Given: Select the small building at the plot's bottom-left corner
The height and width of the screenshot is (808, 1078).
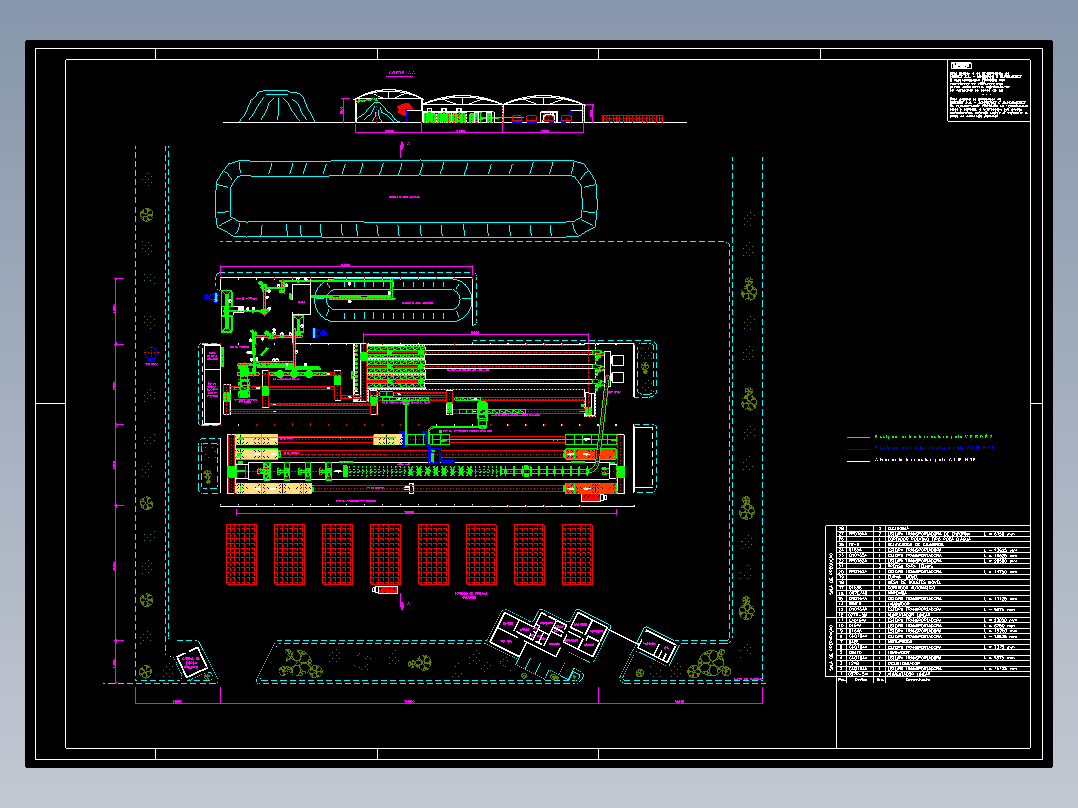Looking at the screenshot, I should pos(191,662).
